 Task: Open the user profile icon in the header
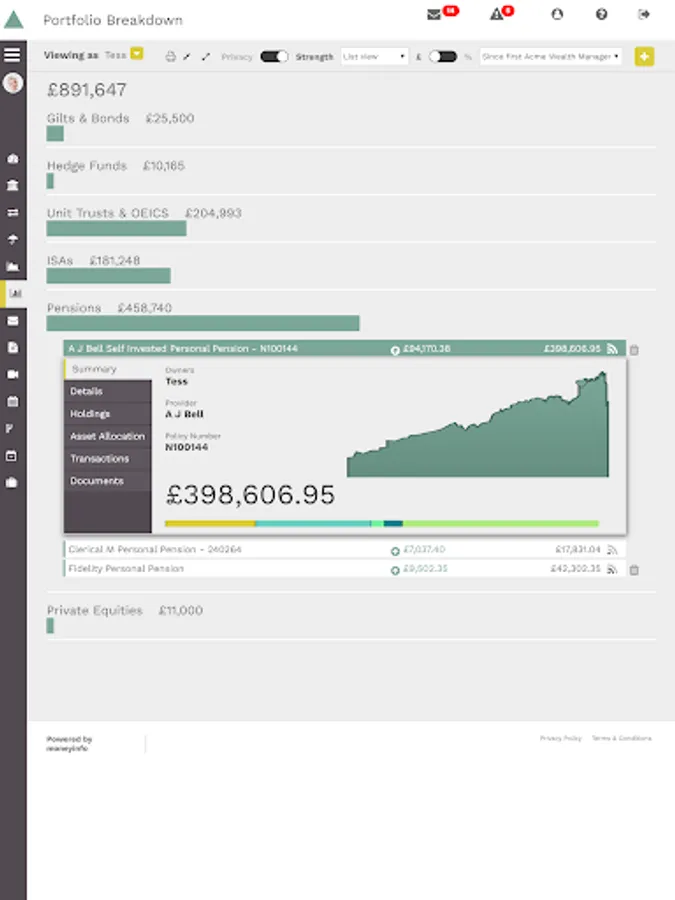click(557, 14)
